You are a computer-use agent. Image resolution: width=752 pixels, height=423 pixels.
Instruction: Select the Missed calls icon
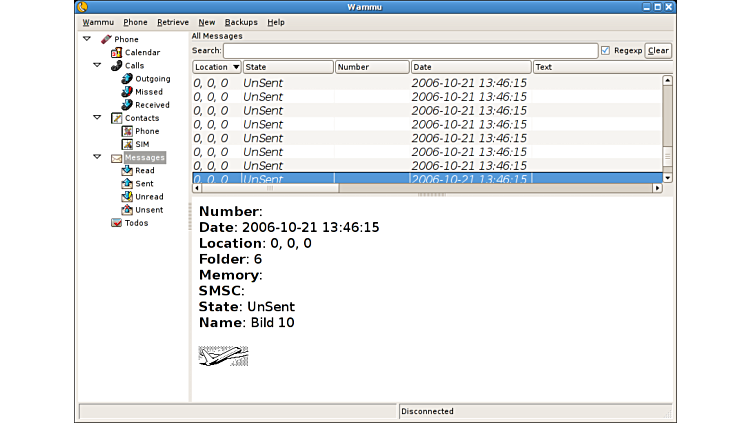(127, 91)
